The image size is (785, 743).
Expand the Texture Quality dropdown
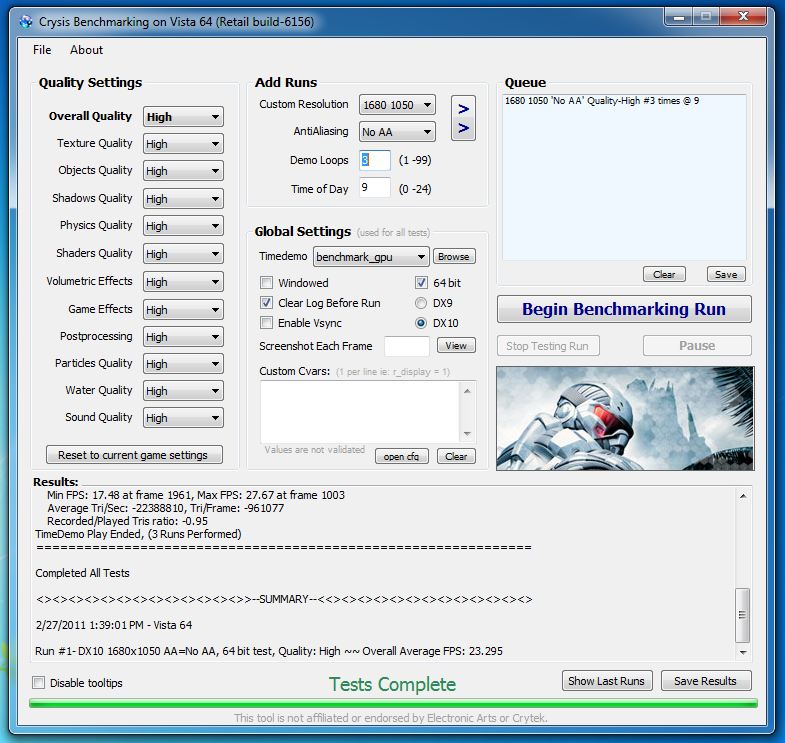click(x=183, y=144)
